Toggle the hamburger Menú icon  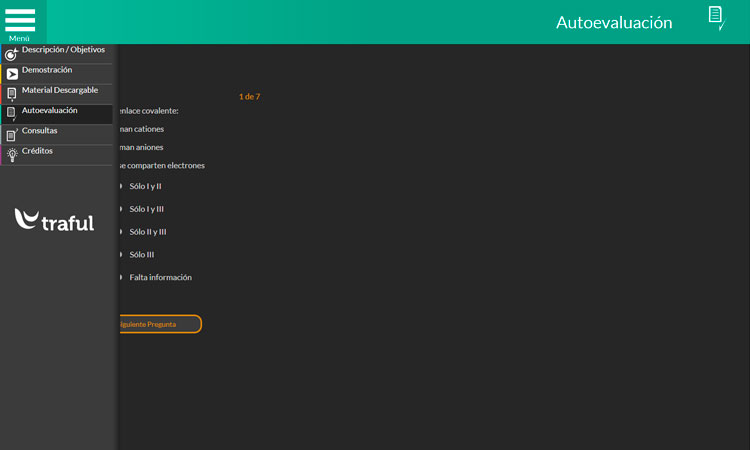[x=20, y=22]
